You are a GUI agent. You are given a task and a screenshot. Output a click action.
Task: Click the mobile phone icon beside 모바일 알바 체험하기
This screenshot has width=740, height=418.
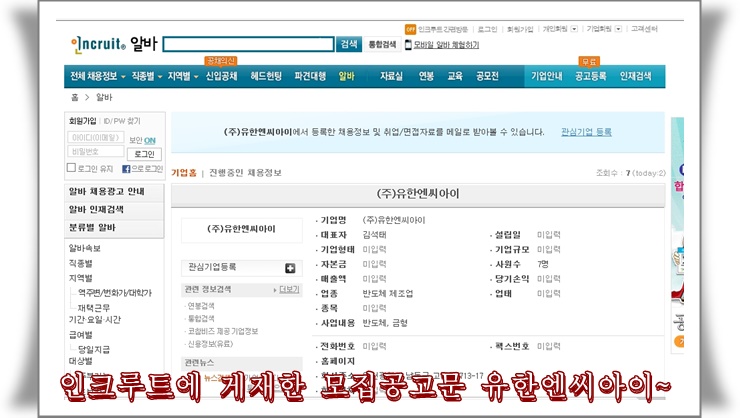408,45
